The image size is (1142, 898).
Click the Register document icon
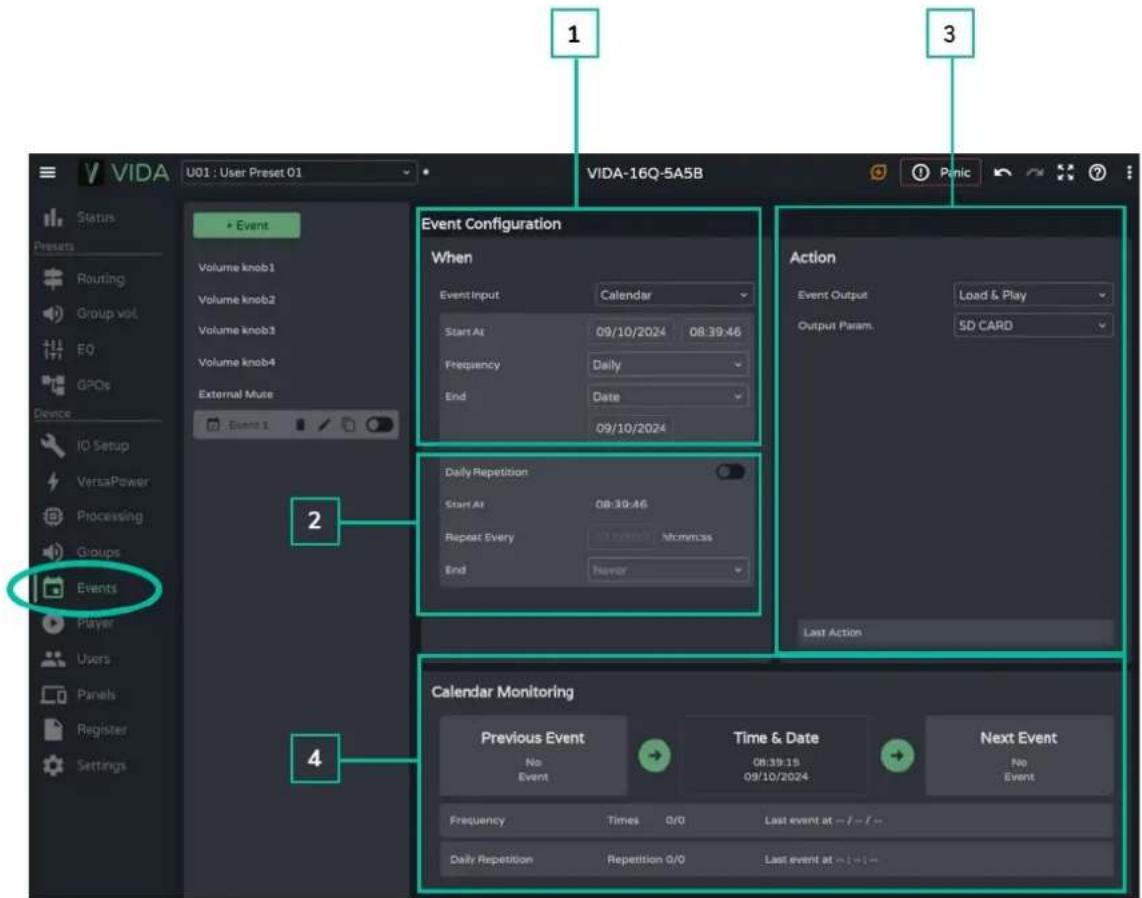point(52,730)
